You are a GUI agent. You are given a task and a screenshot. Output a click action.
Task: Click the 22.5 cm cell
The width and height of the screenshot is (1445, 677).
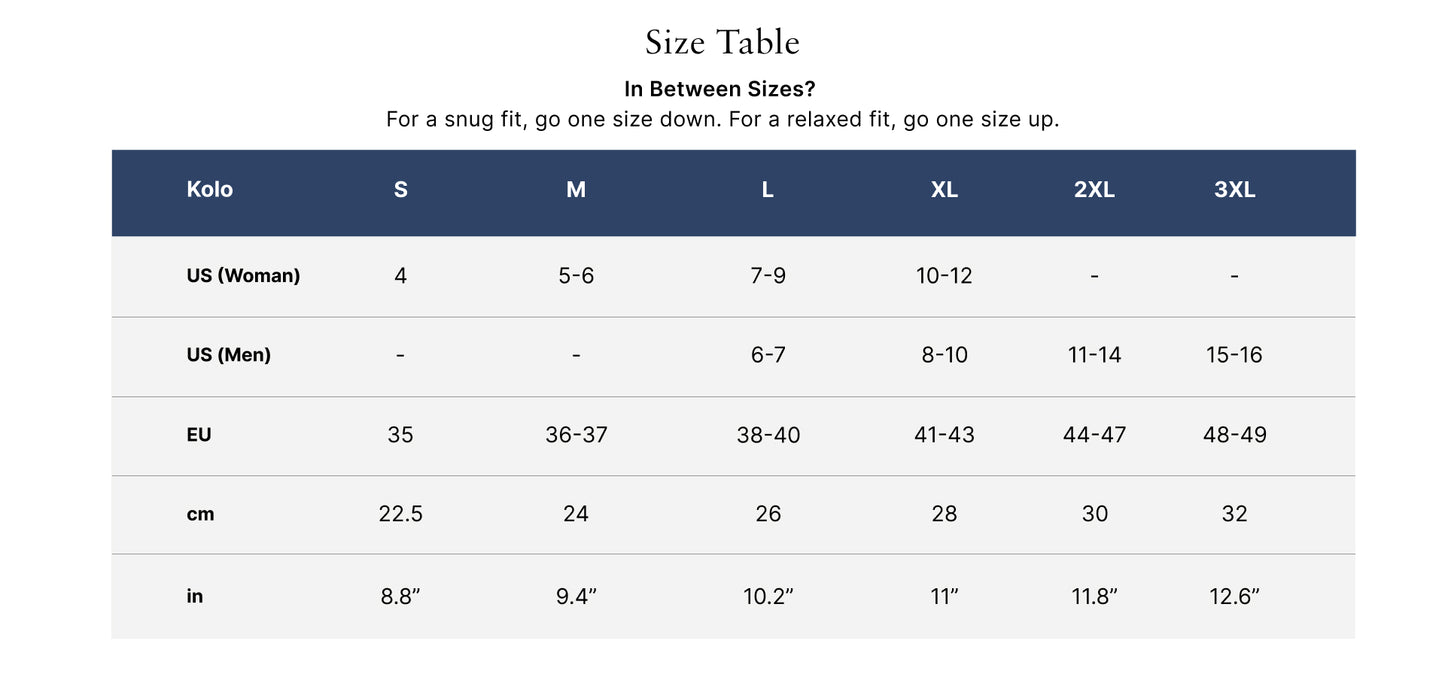400,514
